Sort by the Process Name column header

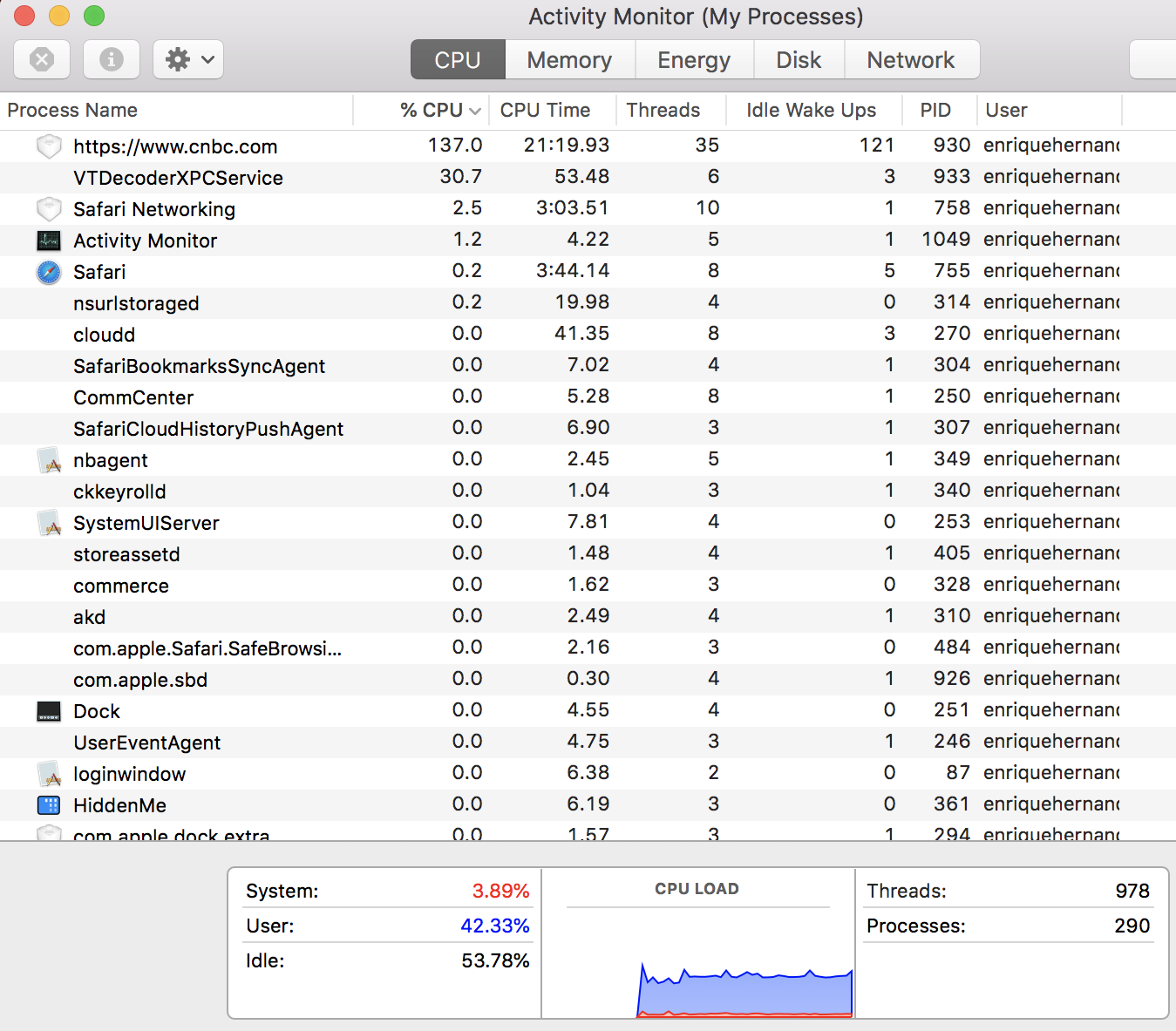(x=72, y=110)
